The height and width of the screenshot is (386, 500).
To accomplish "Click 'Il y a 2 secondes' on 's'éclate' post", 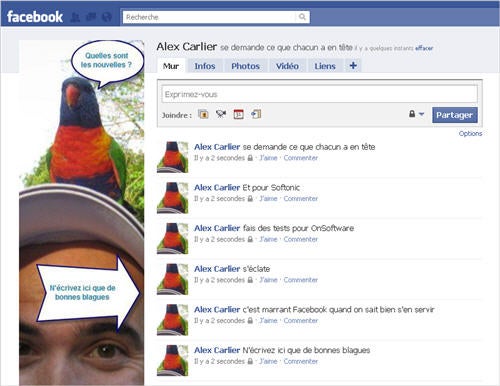I will click(x=219, y=280).
